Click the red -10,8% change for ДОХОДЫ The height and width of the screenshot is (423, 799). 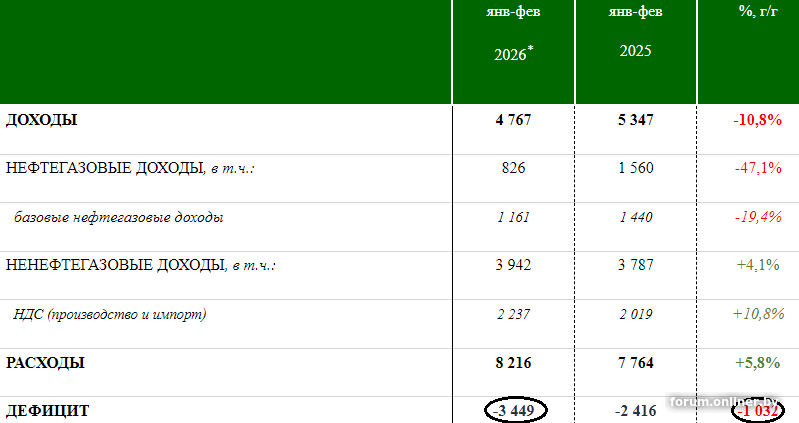[757, 120]
